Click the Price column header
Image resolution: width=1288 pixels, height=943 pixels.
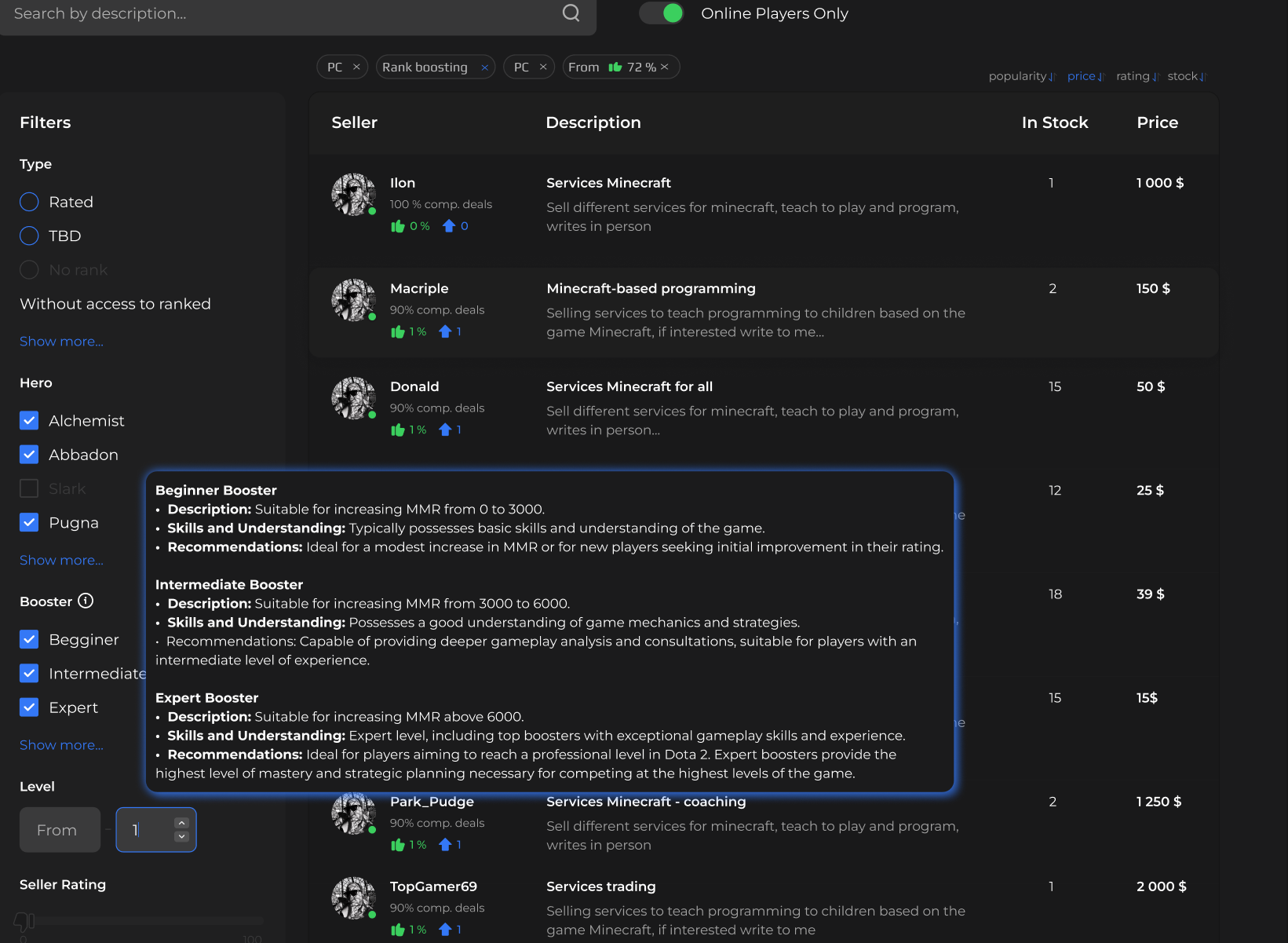[x=1158, y=122]
